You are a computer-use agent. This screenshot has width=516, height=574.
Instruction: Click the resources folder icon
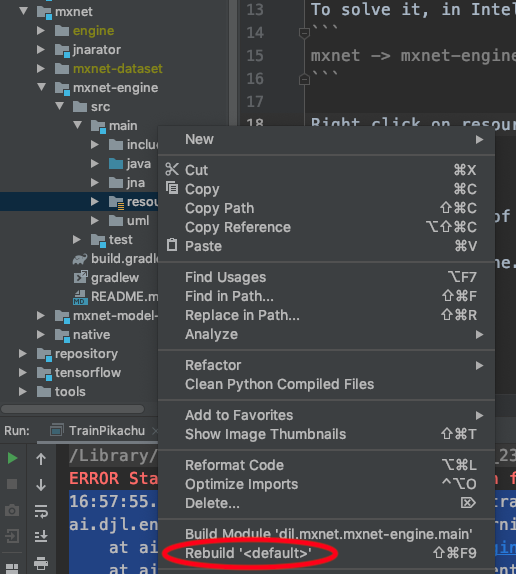point(117,202)
